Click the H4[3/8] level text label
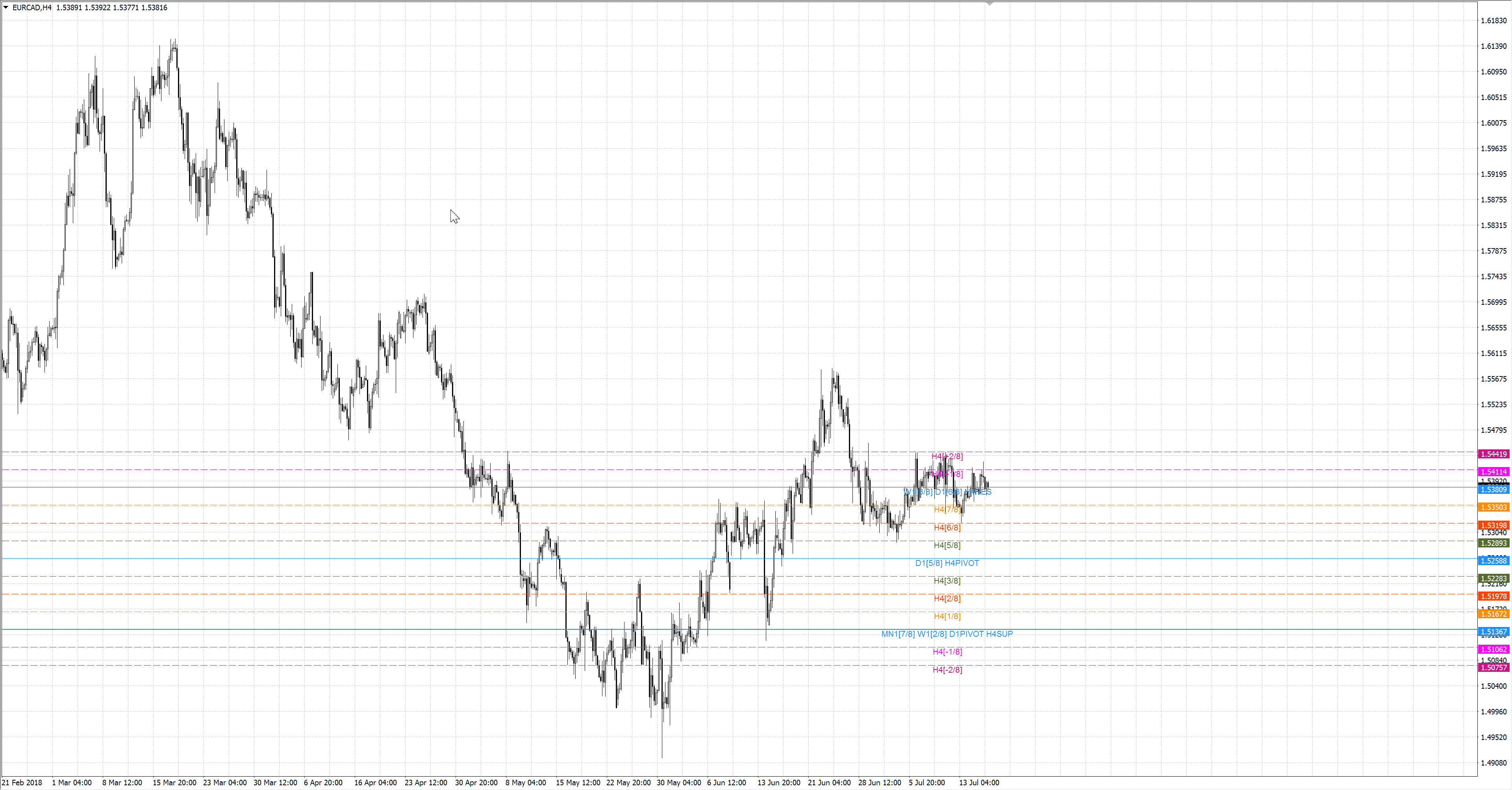Image resolution: width=1512 pixels, height=790 pixels. (x=947, y=580)
